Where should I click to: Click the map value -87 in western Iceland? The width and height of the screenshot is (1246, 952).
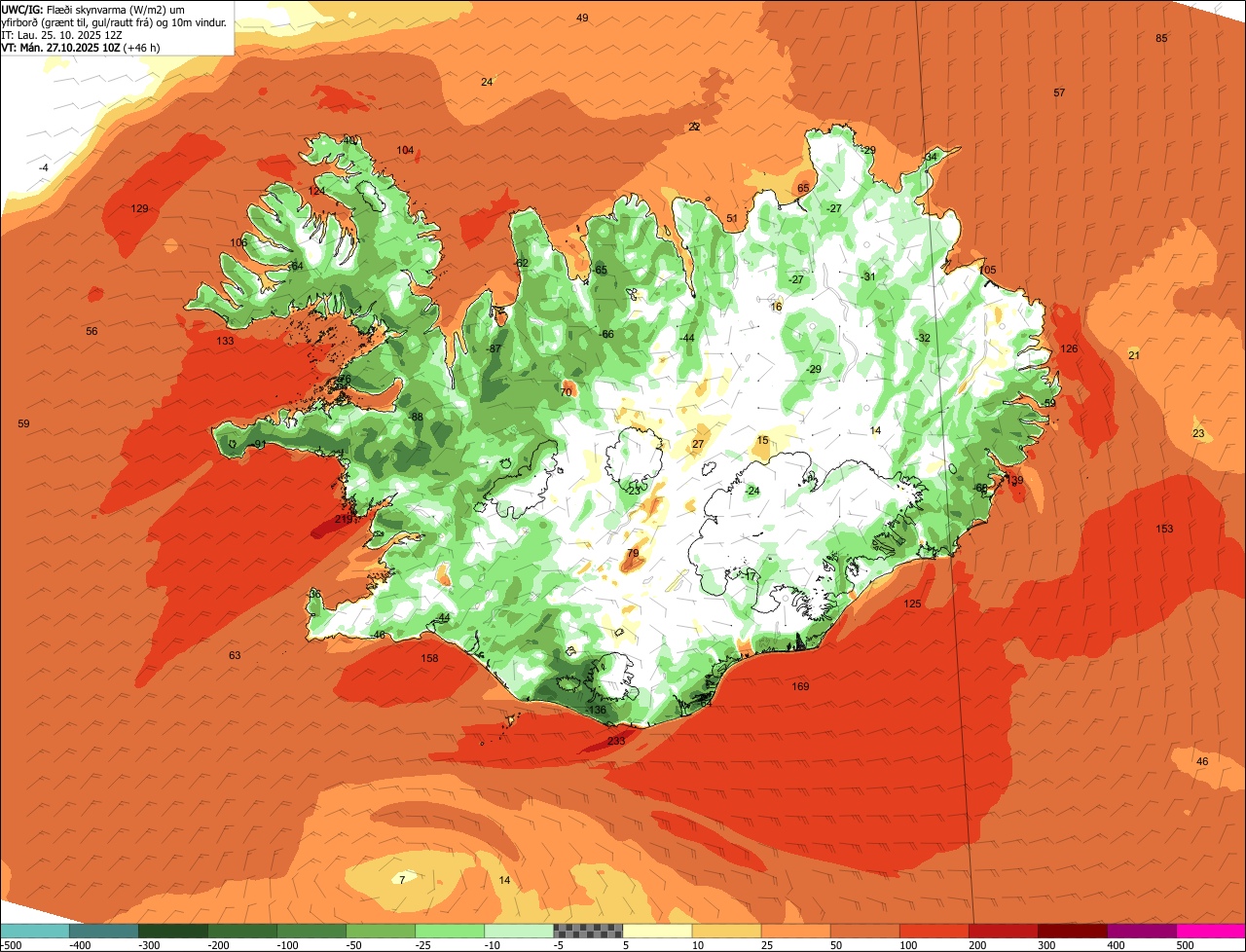click(x=494, y=348)
